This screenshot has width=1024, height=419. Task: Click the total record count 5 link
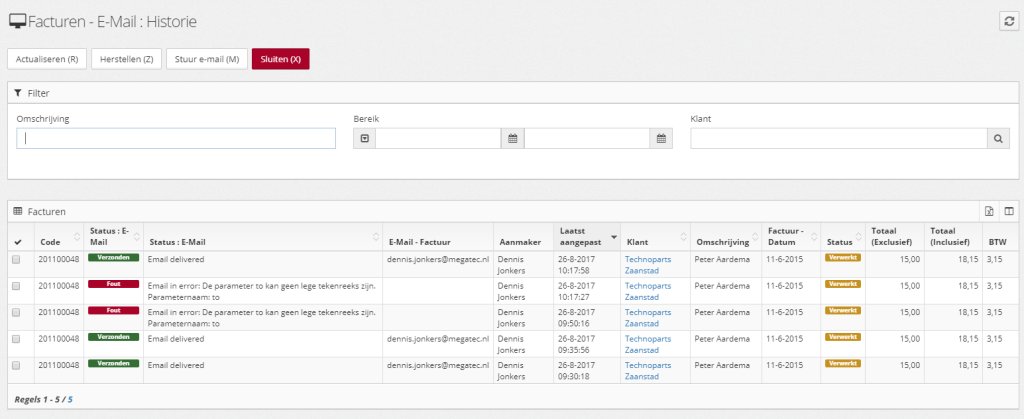[x=70, y=397]
